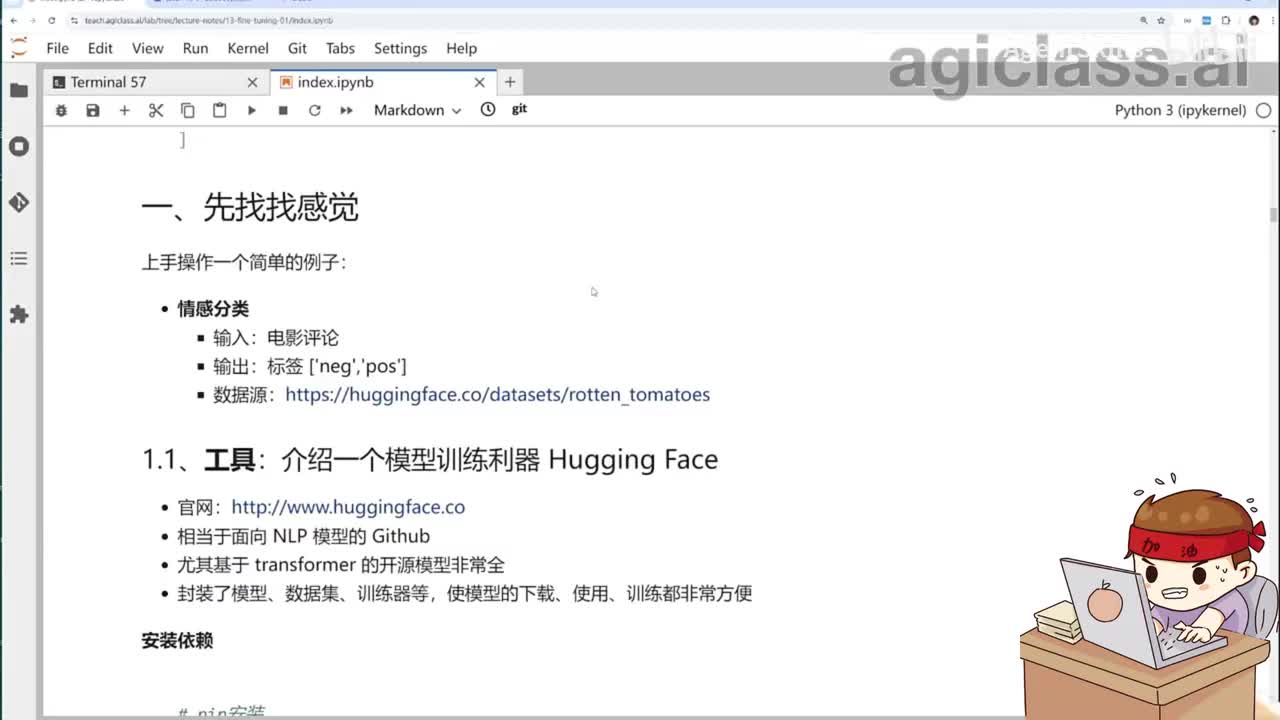This screenshot has width=1280, height=720.
Task: Click the debugger bug icon in notebook toolbar
Action: (x=61, y=110)
